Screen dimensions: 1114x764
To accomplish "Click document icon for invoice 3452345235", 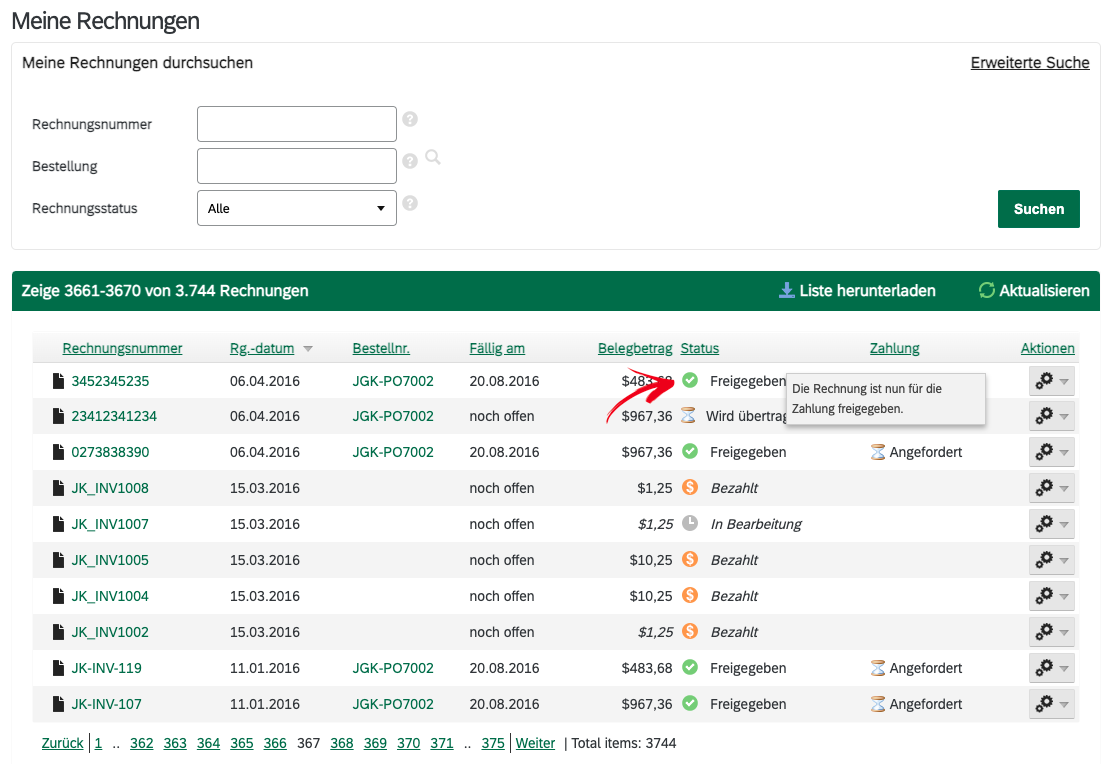I will (x=58, y=381).
